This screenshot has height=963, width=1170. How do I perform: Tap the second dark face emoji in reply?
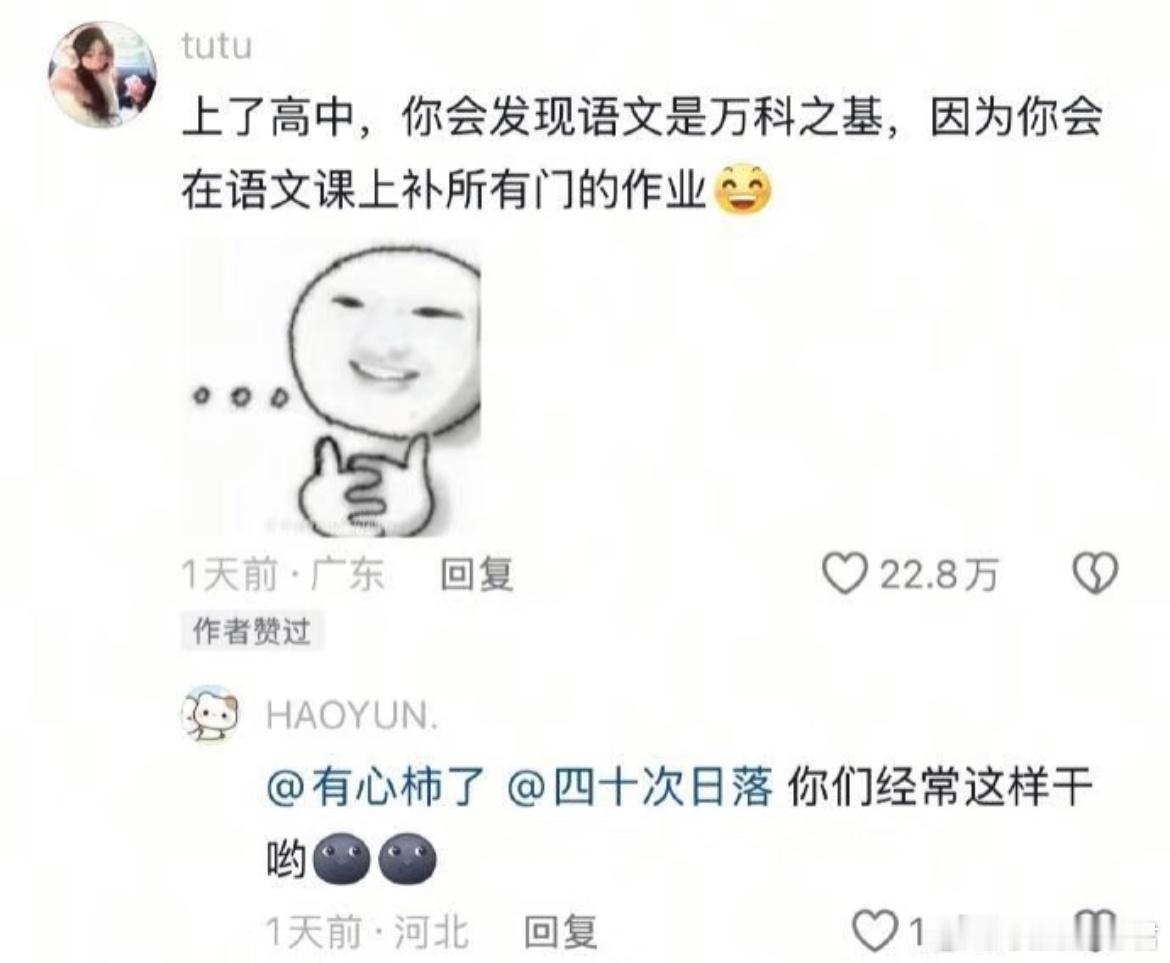[407, 859]
